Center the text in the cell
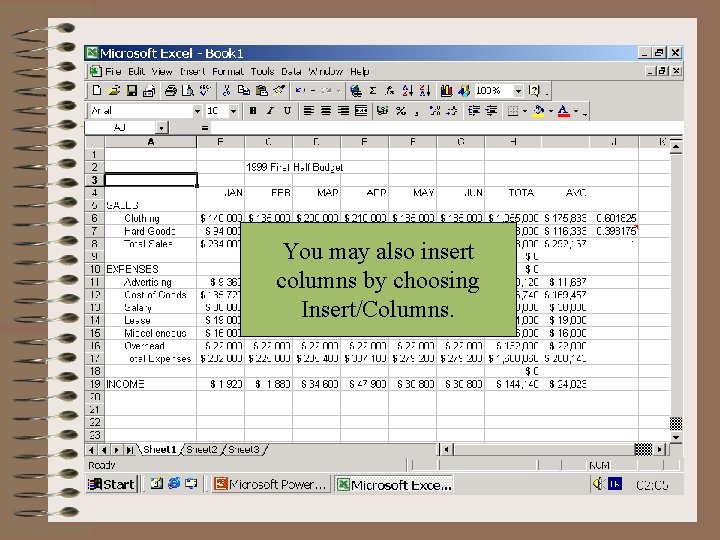This screenshot has height=540, width=720. (x=326, y=111)
